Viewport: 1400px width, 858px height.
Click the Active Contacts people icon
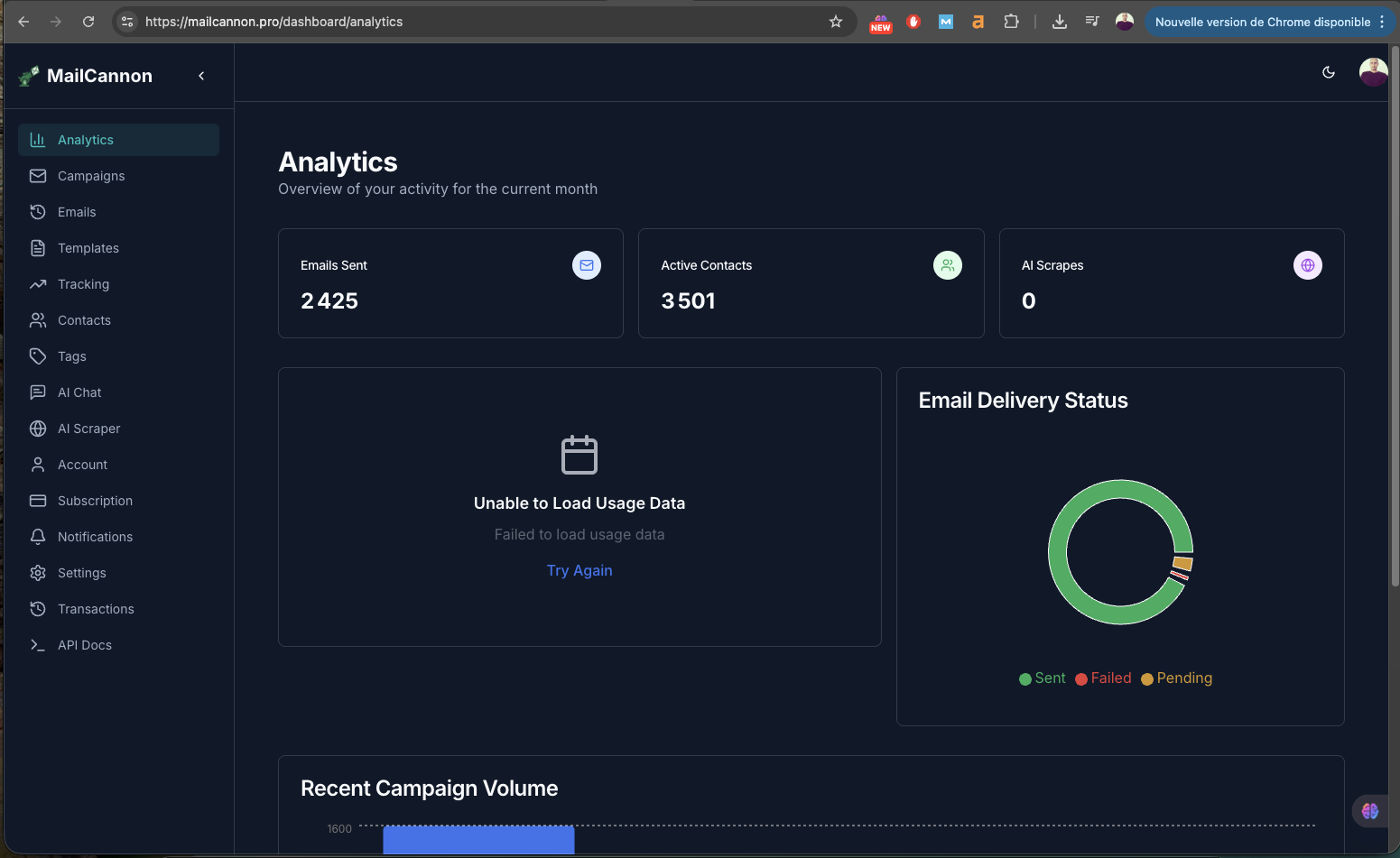pyautogui.click(x=948, y=265)
